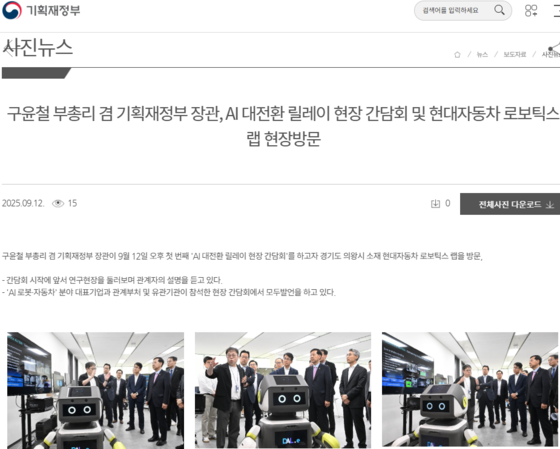This screenshot has height=449, width=560.
Task: Click the download count icon
Action: 435,204
